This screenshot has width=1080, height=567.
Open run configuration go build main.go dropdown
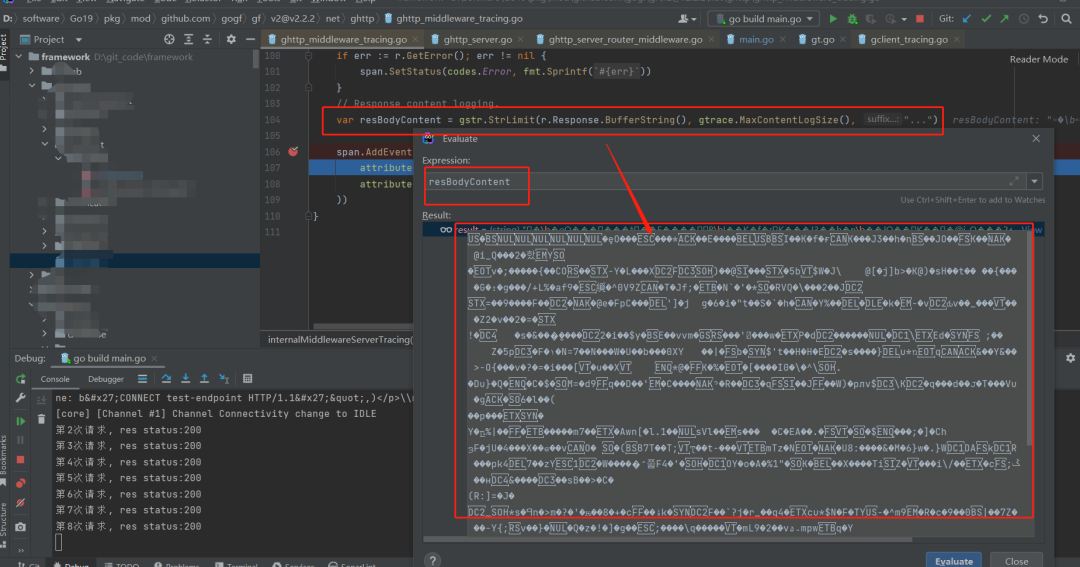coord(765,19)
